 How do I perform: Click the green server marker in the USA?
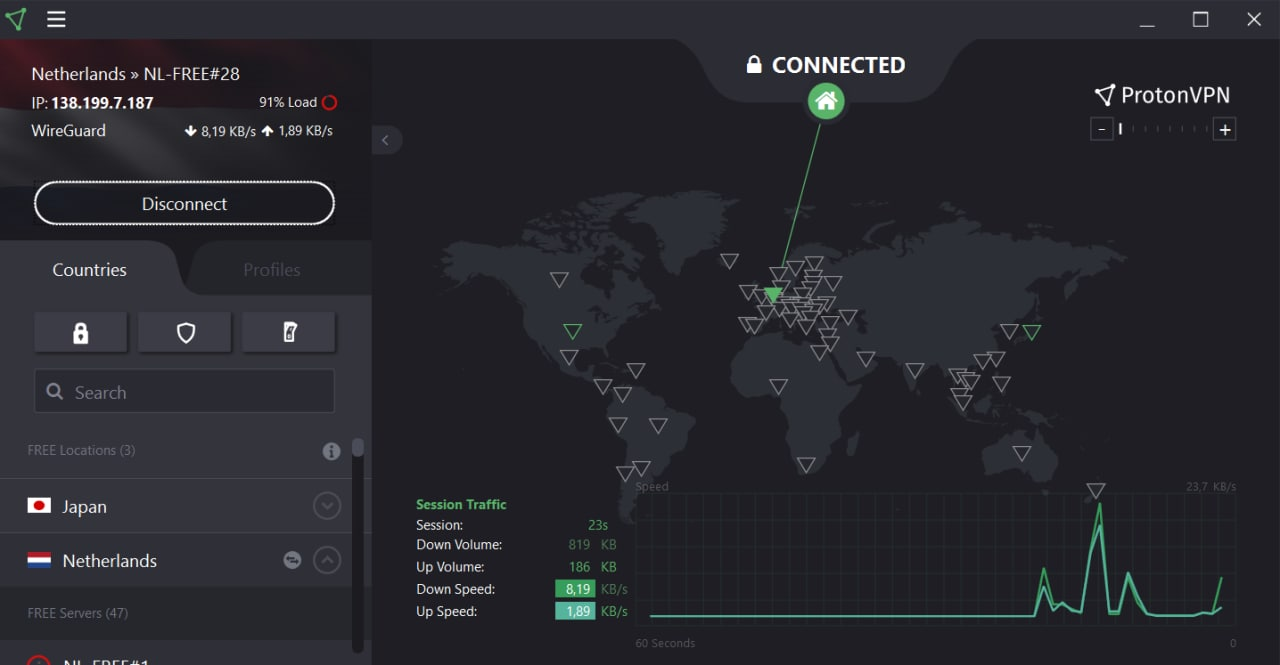(x=572, y=331)
